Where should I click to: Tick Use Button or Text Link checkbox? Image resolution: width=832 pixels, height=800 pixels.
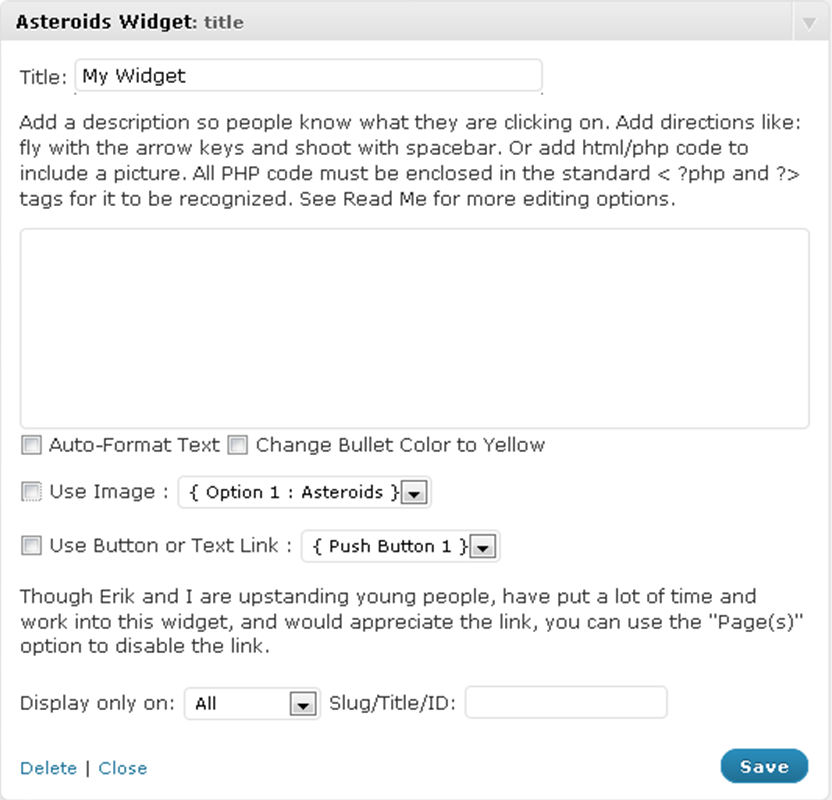[x=31, y=545]
